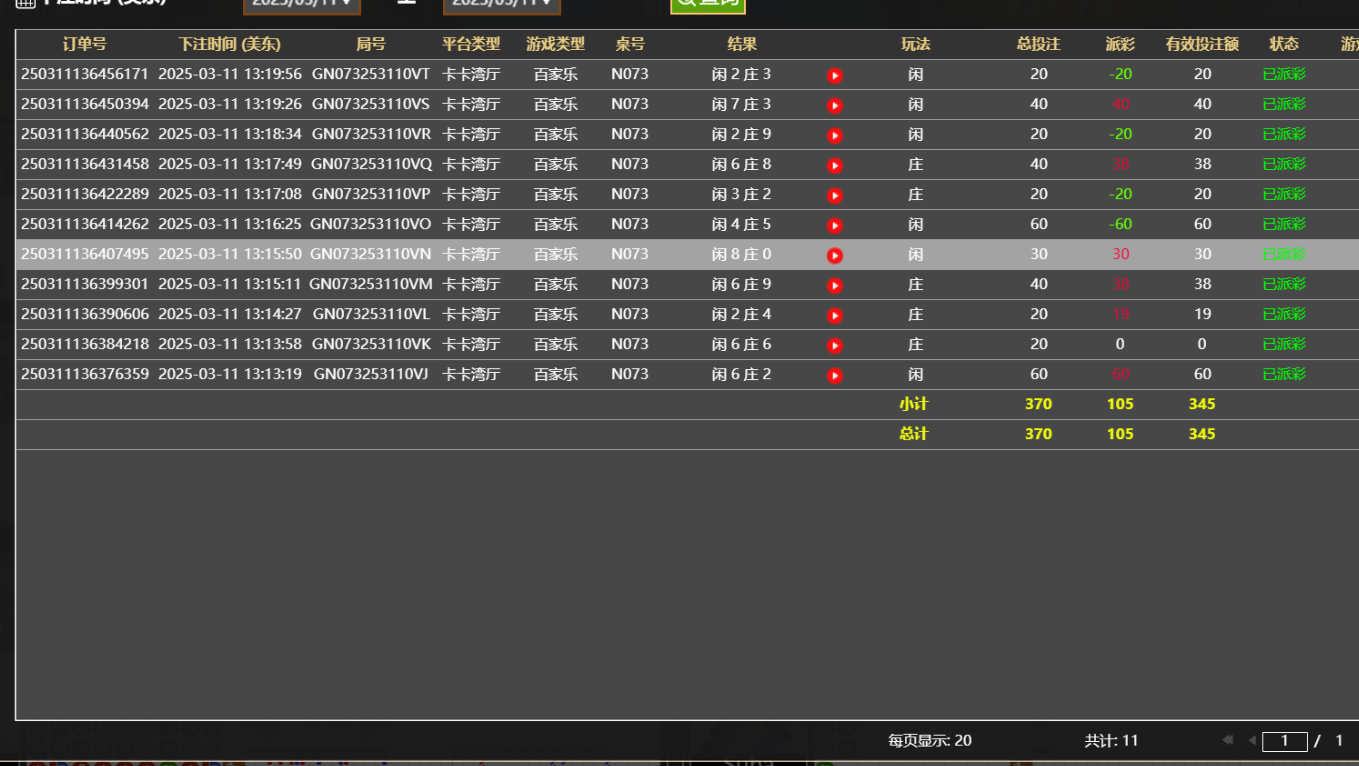
Task: Open replay for order 250311136414262
Action: point(835,224)
